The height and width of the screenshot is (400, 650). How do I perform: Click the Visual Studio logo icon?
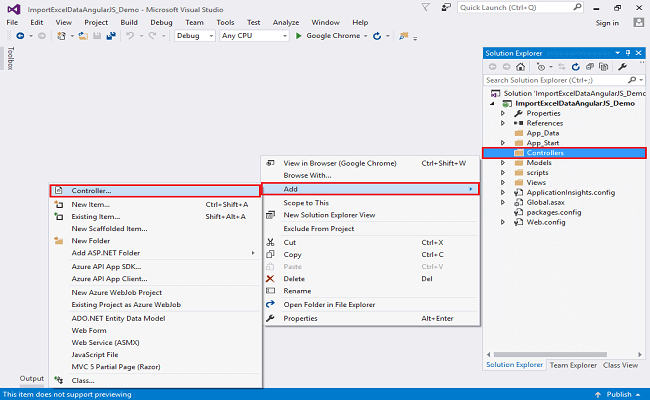(x=14, y=9)
